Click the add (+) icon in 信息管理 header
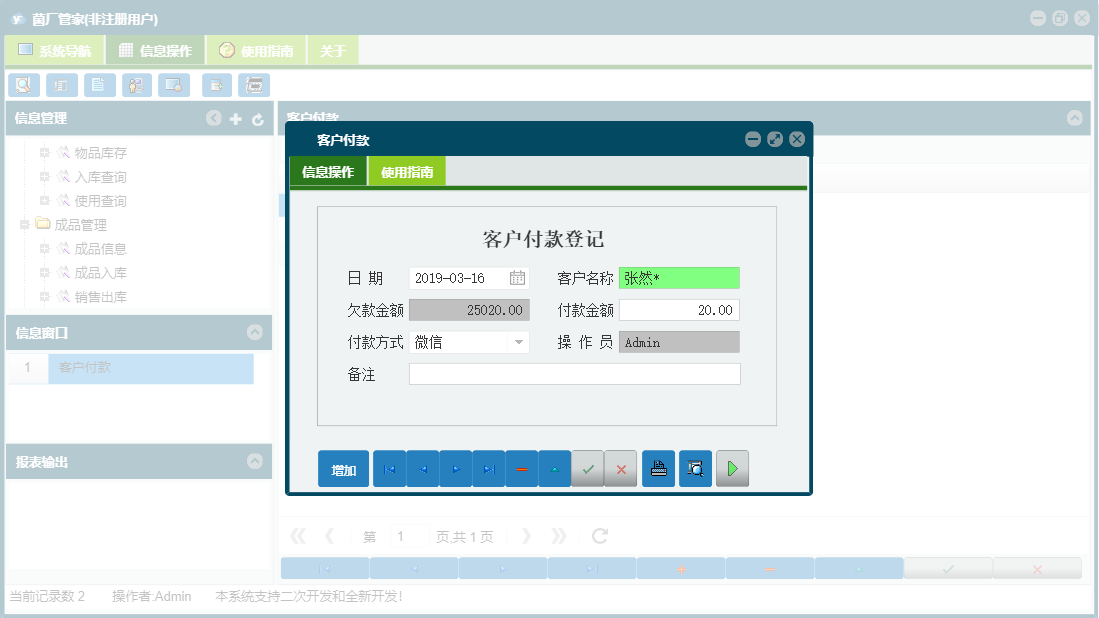 coord(236,118)
